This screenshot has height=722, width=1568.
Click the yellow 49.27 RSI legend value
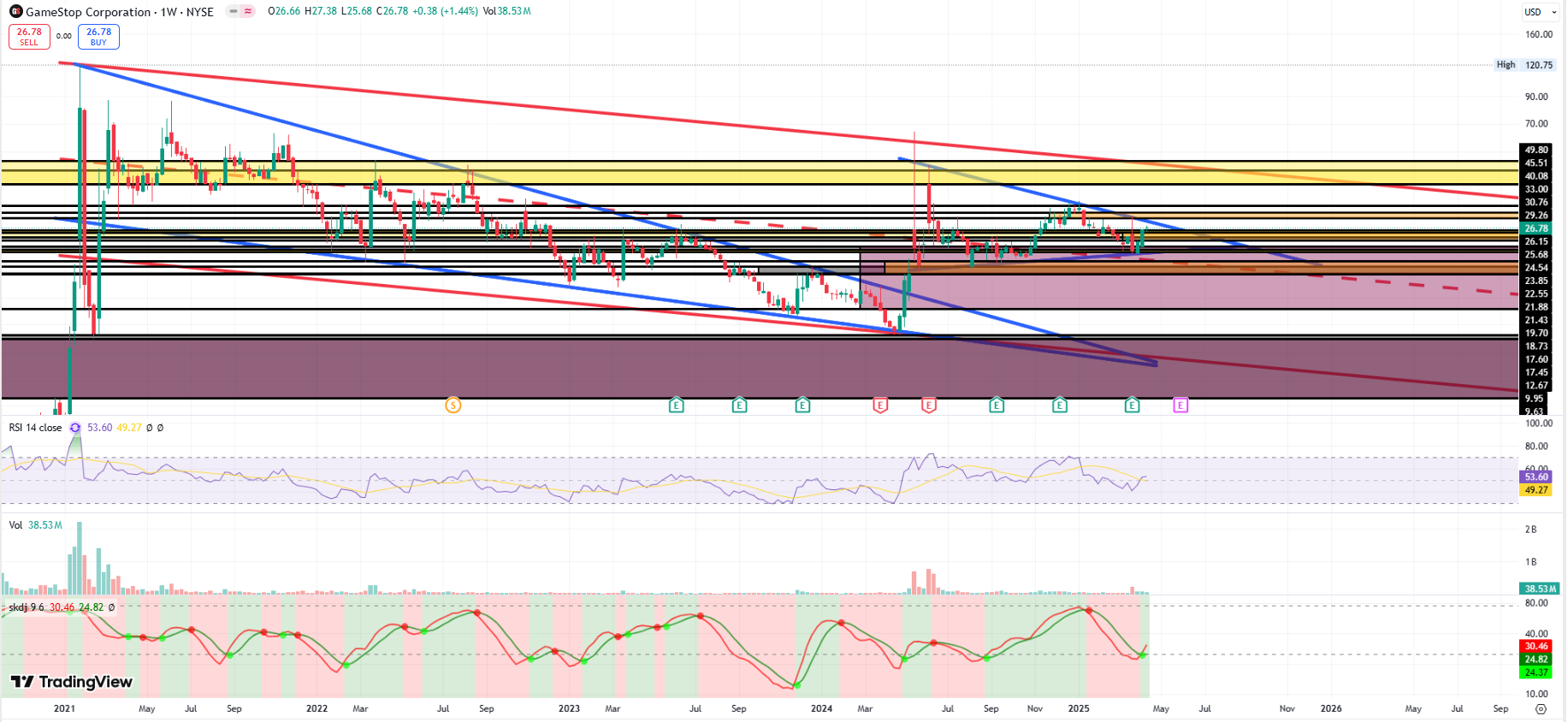tap(129, 428)
